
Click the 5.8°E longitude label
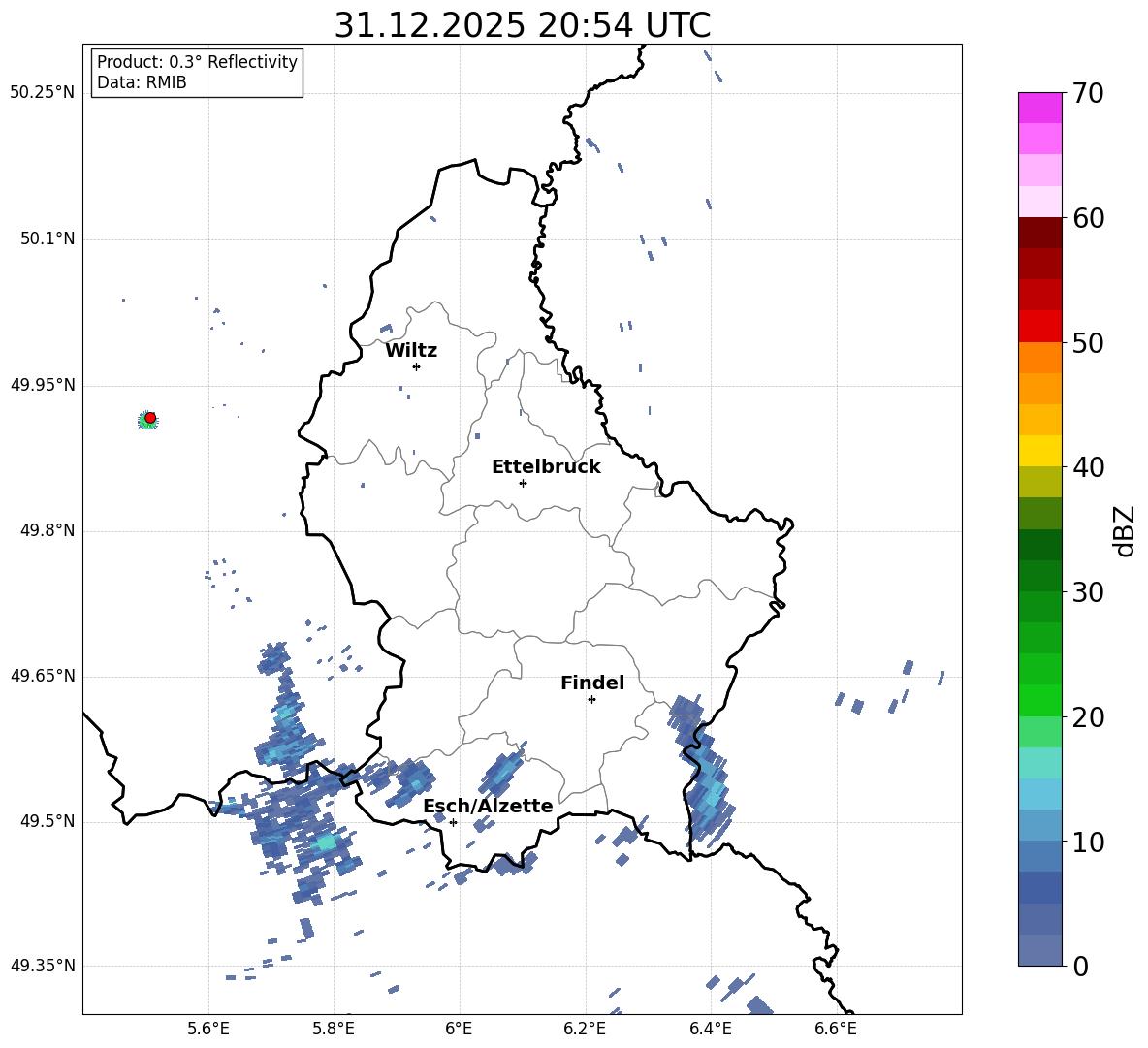(x=334, y=1029)
